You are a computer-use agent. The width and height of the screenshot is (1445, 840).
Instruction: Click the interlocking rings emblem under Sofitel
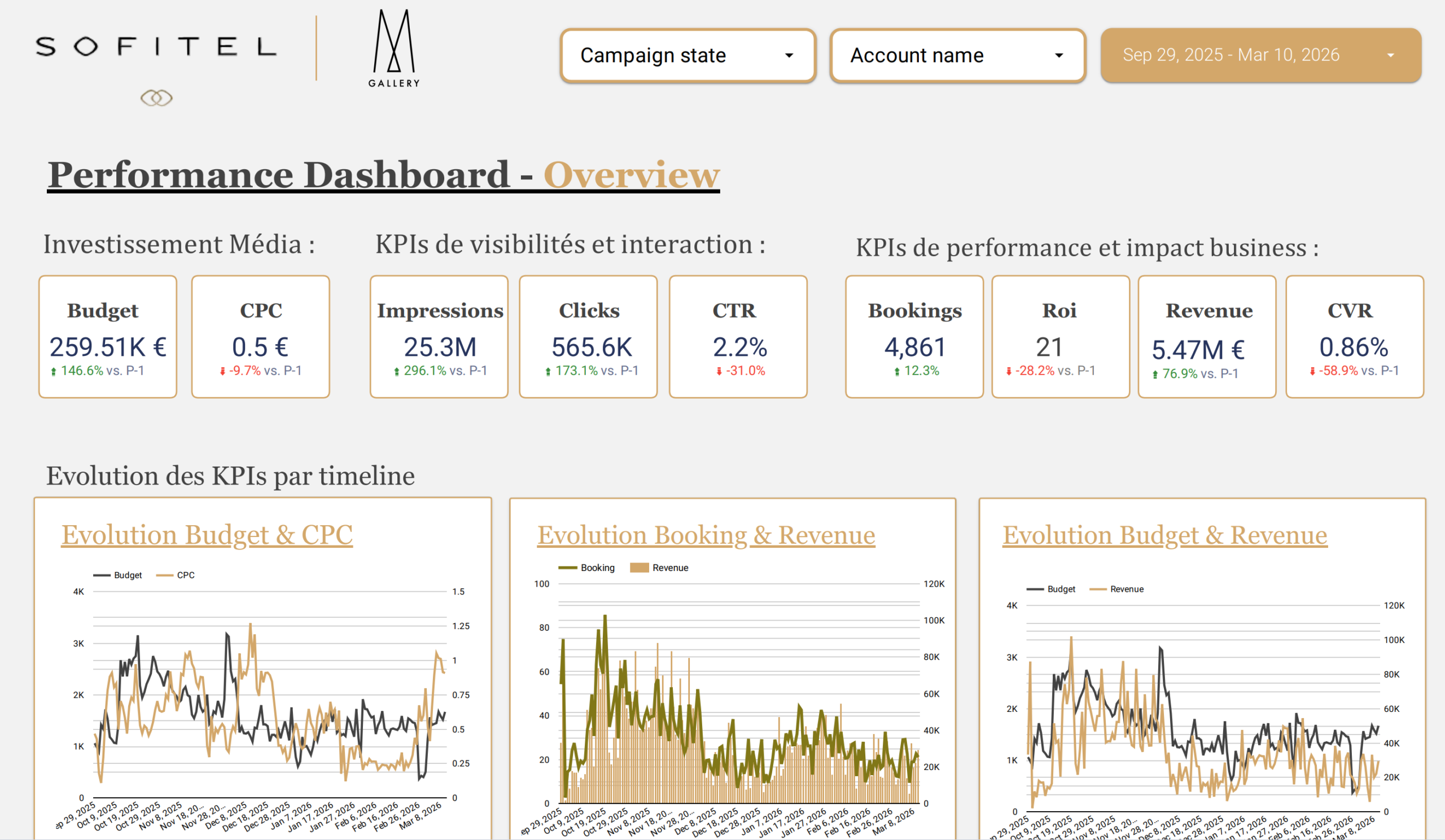[x=156, y=98]
